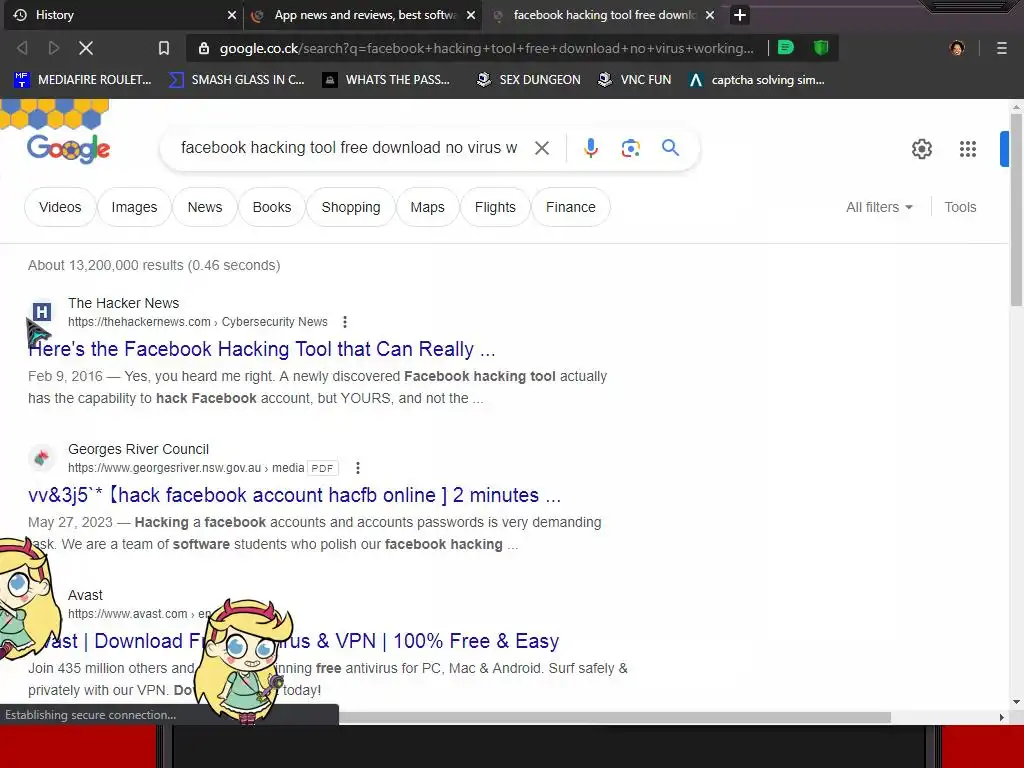Screen dimensions: 1024x768
Task: Clear the search box with X
Action: point(541,148)
